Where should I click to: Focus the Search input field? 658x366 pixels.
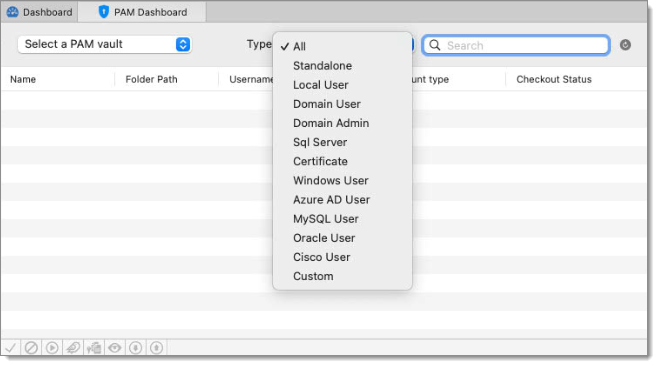[x=516, y=45]
